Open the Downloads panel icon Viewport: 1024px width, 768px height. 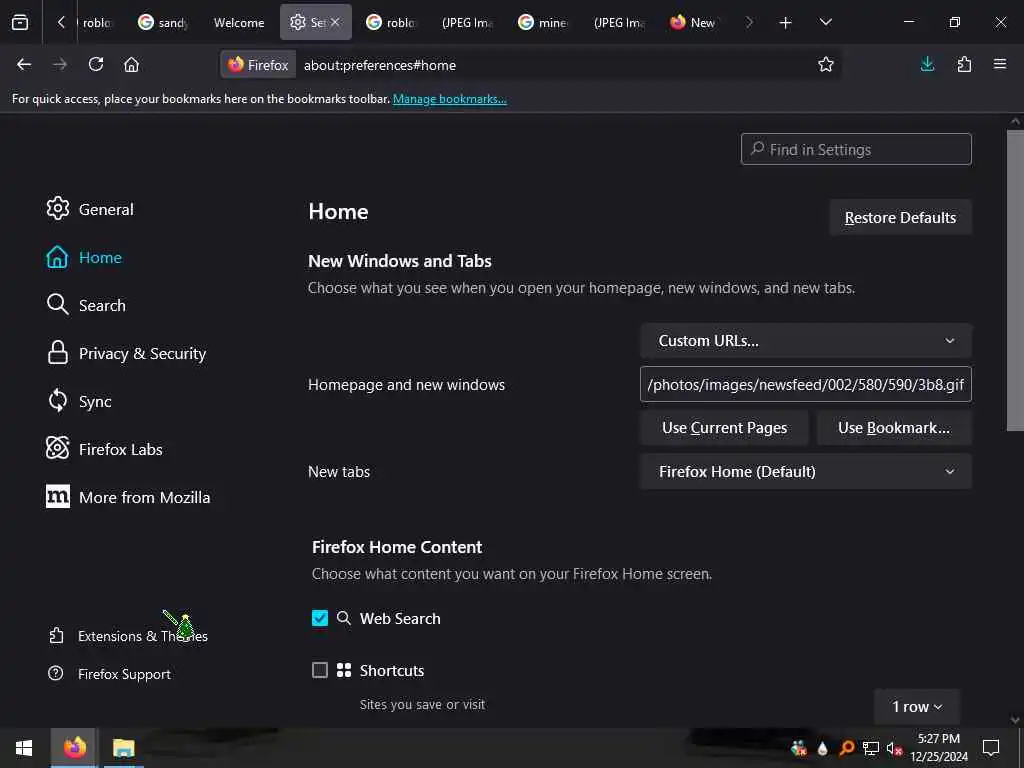[x=927, y=64]
